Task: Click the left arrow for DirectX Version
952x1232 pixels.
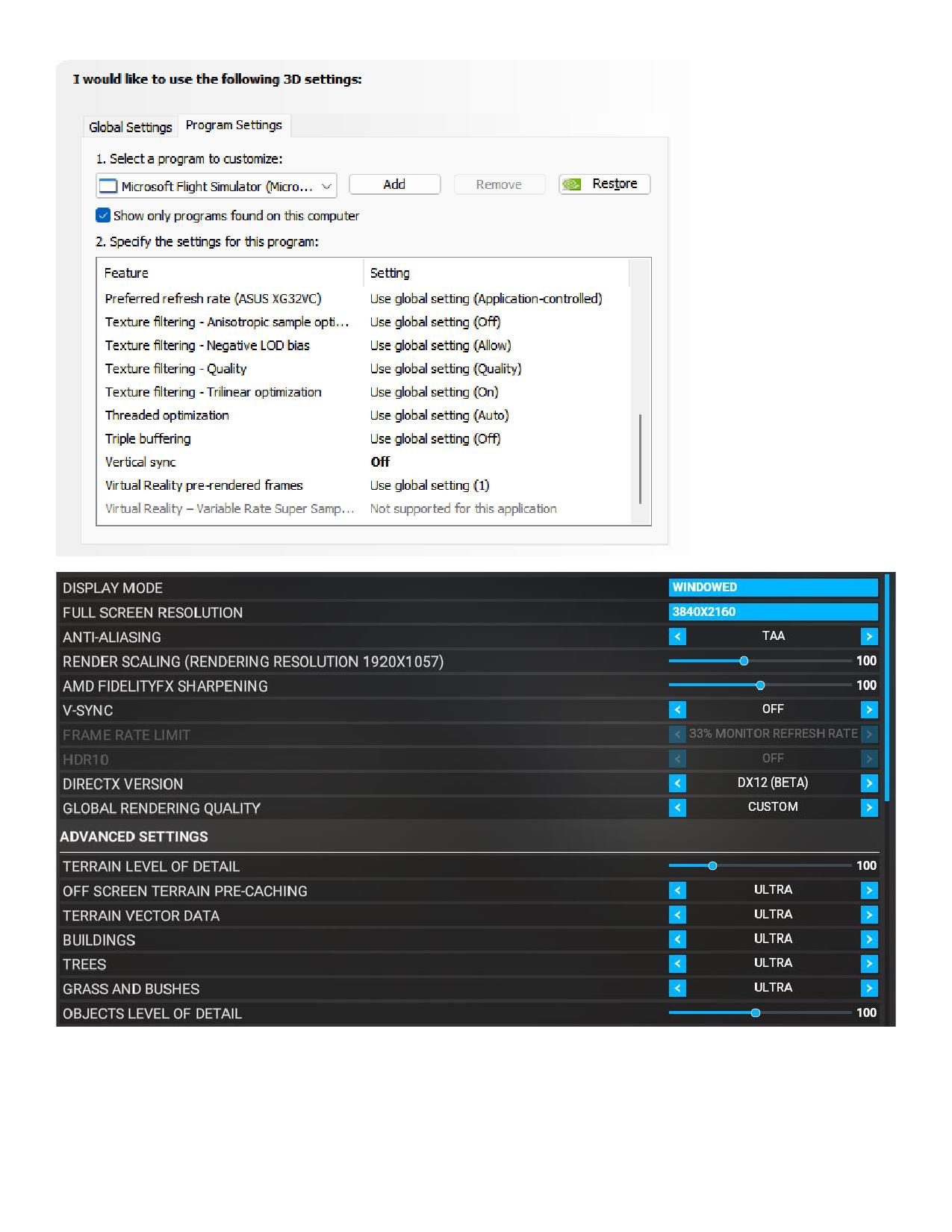Action: [x=677, y=783]
